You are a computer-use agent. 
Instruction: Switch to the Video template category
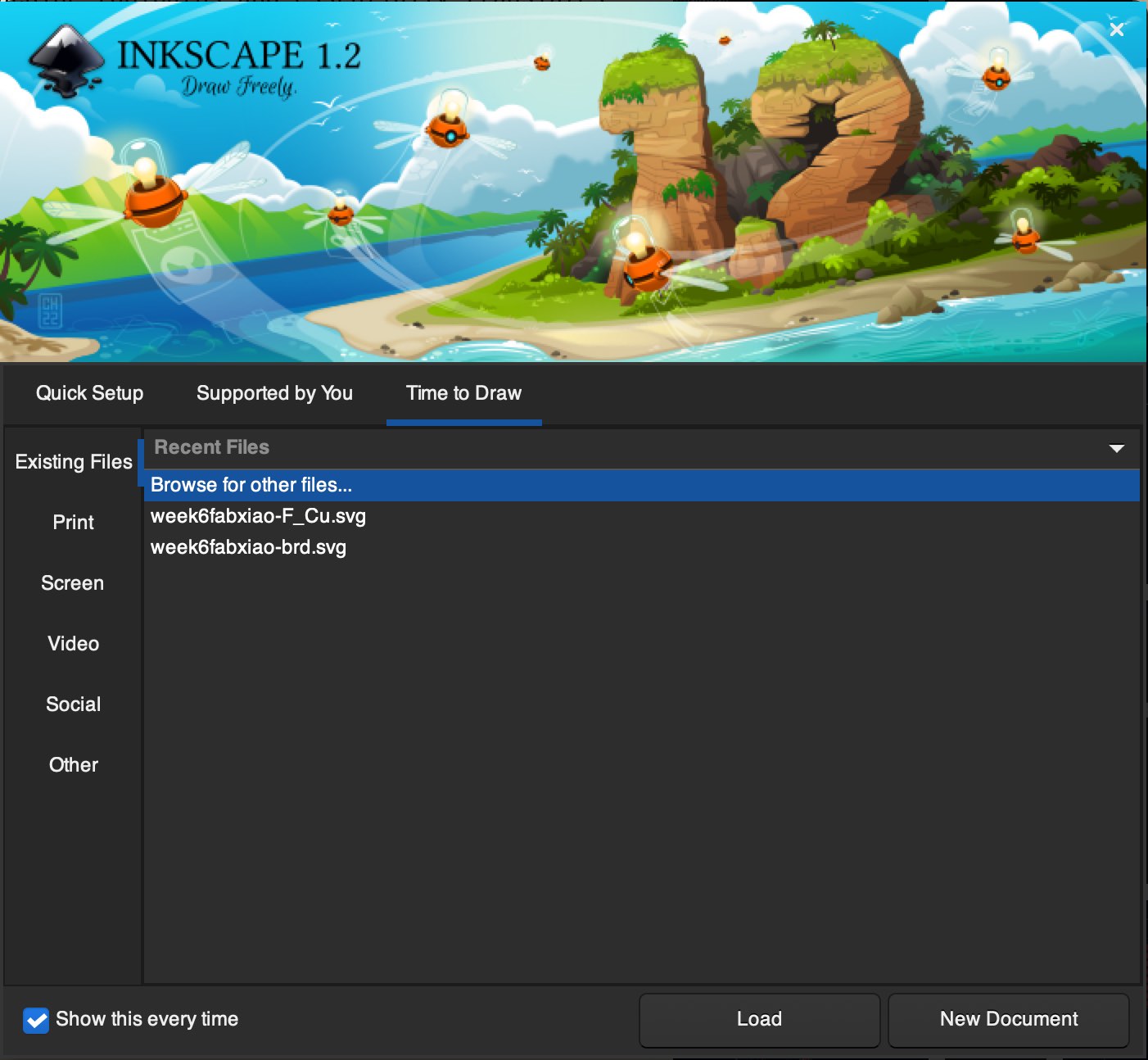74,644
